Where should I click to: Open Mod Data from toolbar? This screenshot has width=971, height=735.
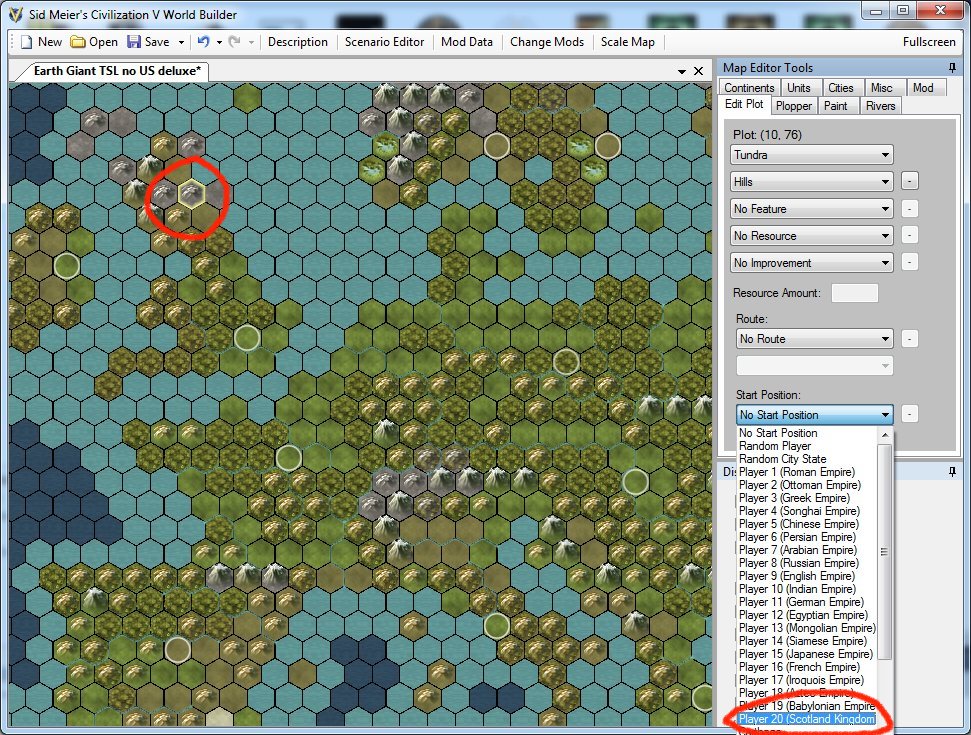tap(467, 42)
